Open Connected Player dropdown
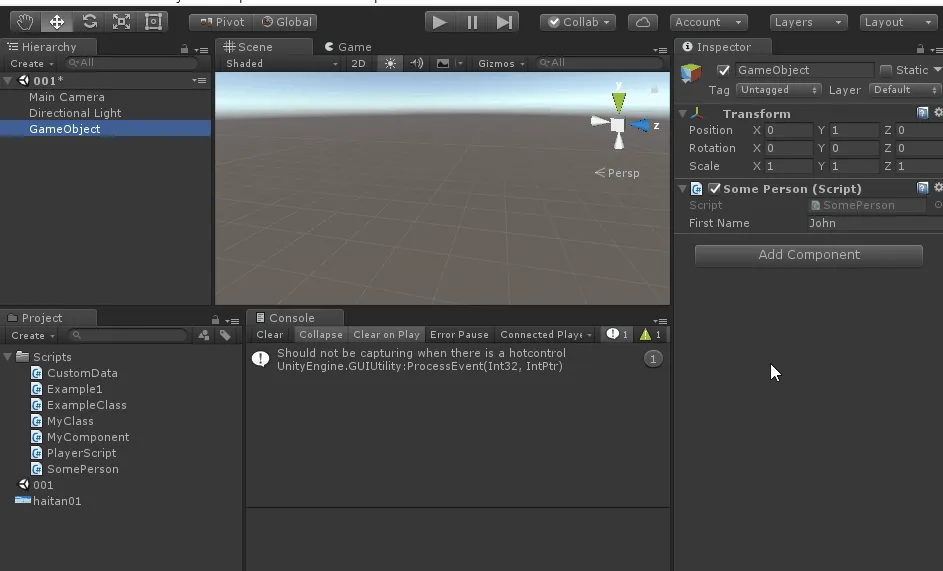 pos(546,335)
